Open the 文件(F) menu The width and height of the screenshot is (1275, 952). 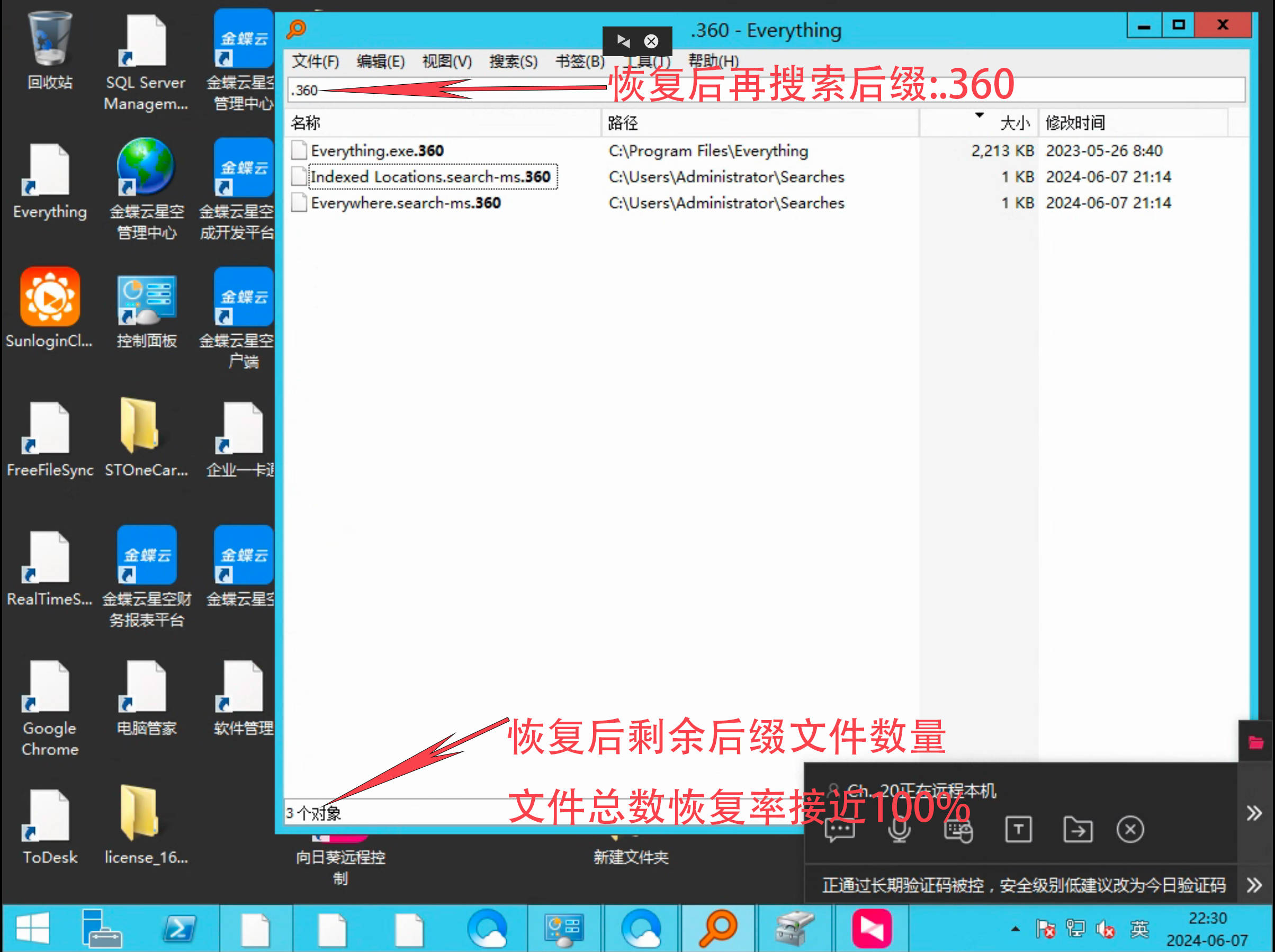pos(315,61)
